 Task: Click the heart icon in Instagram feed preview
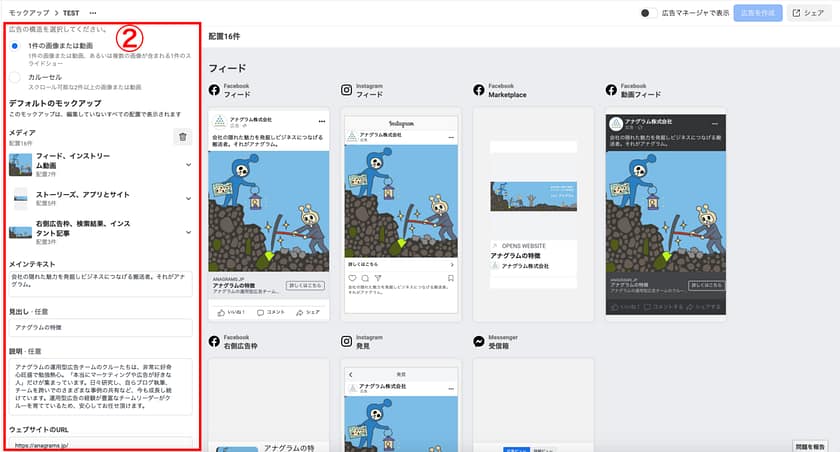[350, 278]
